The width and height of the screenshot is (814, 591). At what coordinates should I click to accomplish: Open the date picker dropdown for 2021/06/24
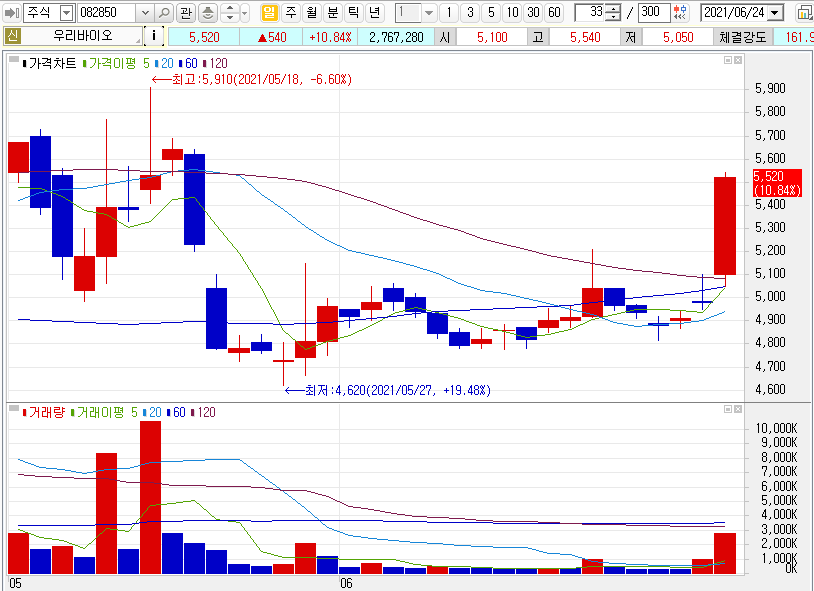tap(775, 12)
